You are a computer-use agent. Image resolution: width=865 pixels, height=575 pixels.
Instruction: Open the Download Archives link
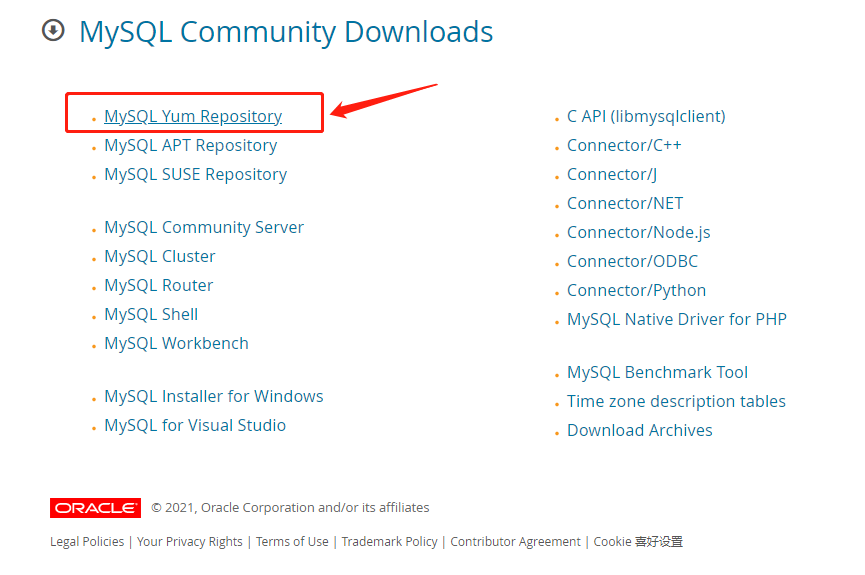(x=640, y=430)
